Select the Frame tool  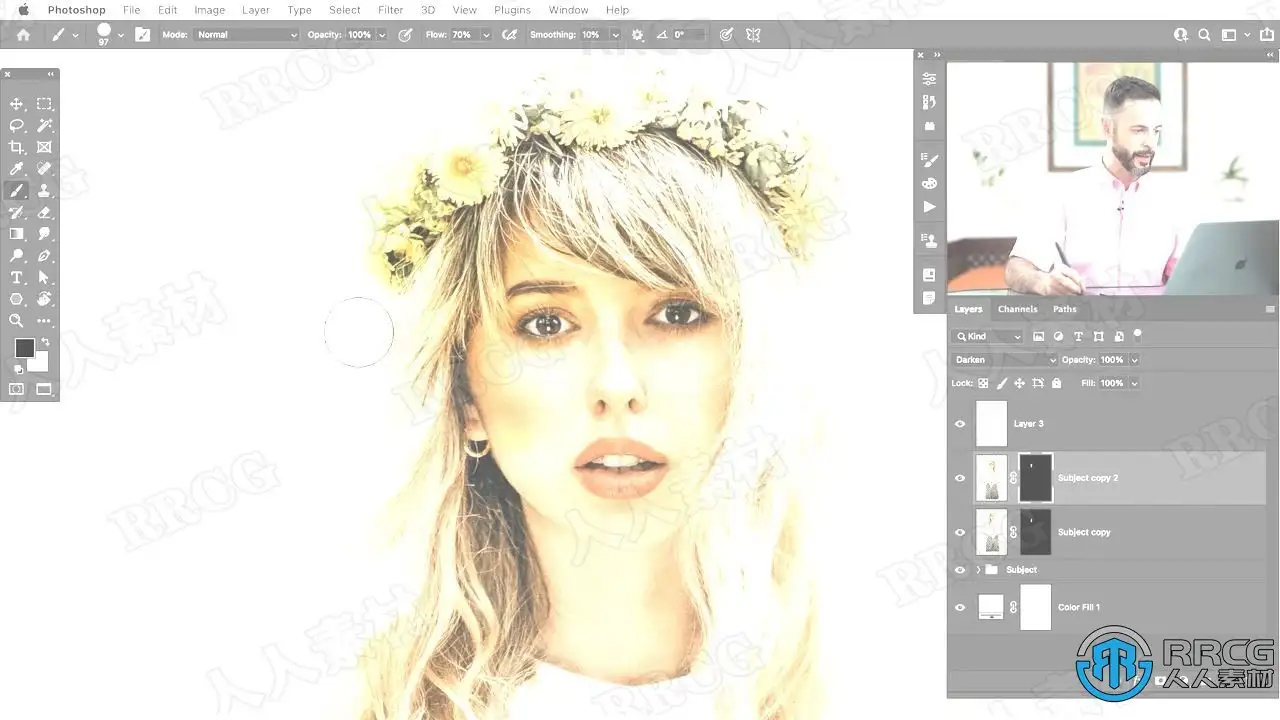[44, 148]
